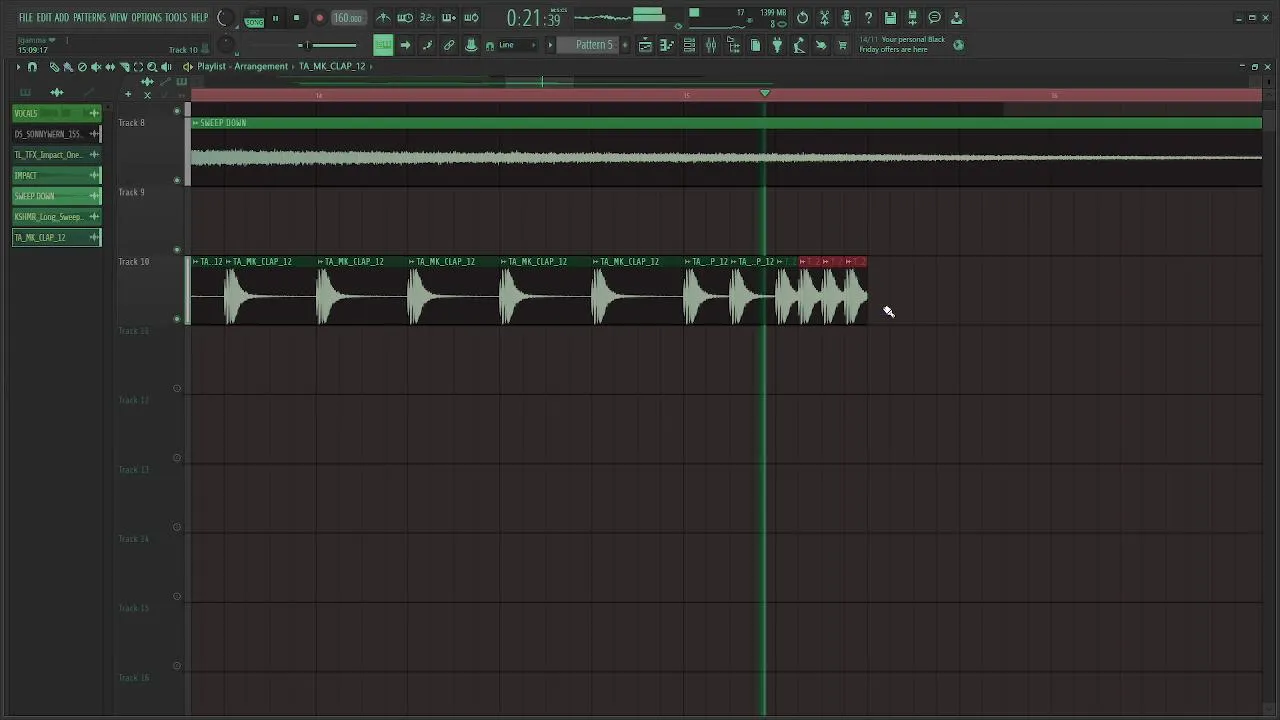Toggle the recording countdown icon
Image resolution: width=1280 pixels, height=720 pixels.
427,18
